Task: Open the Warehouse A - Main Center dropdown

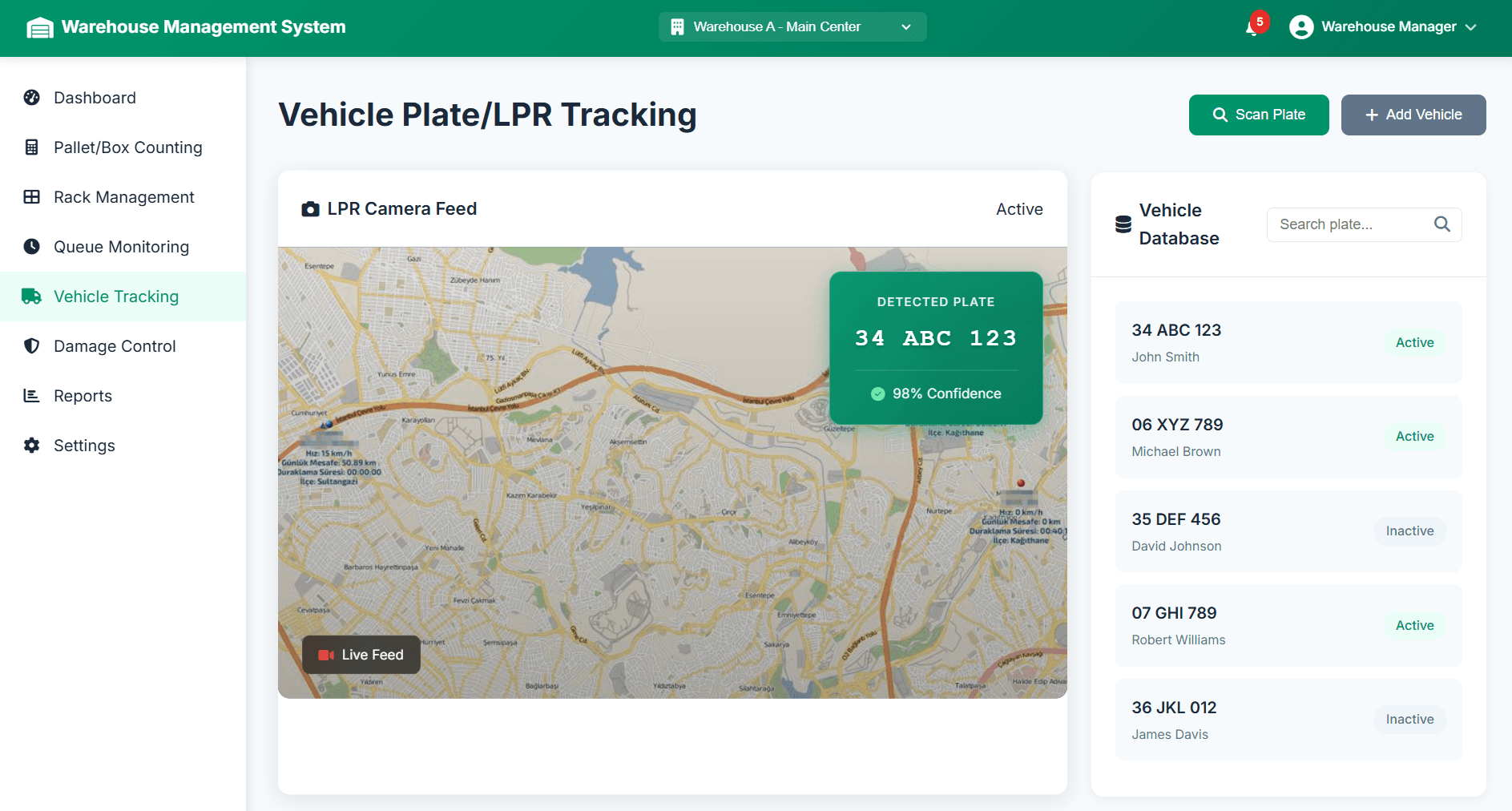Action: [791, 27]
